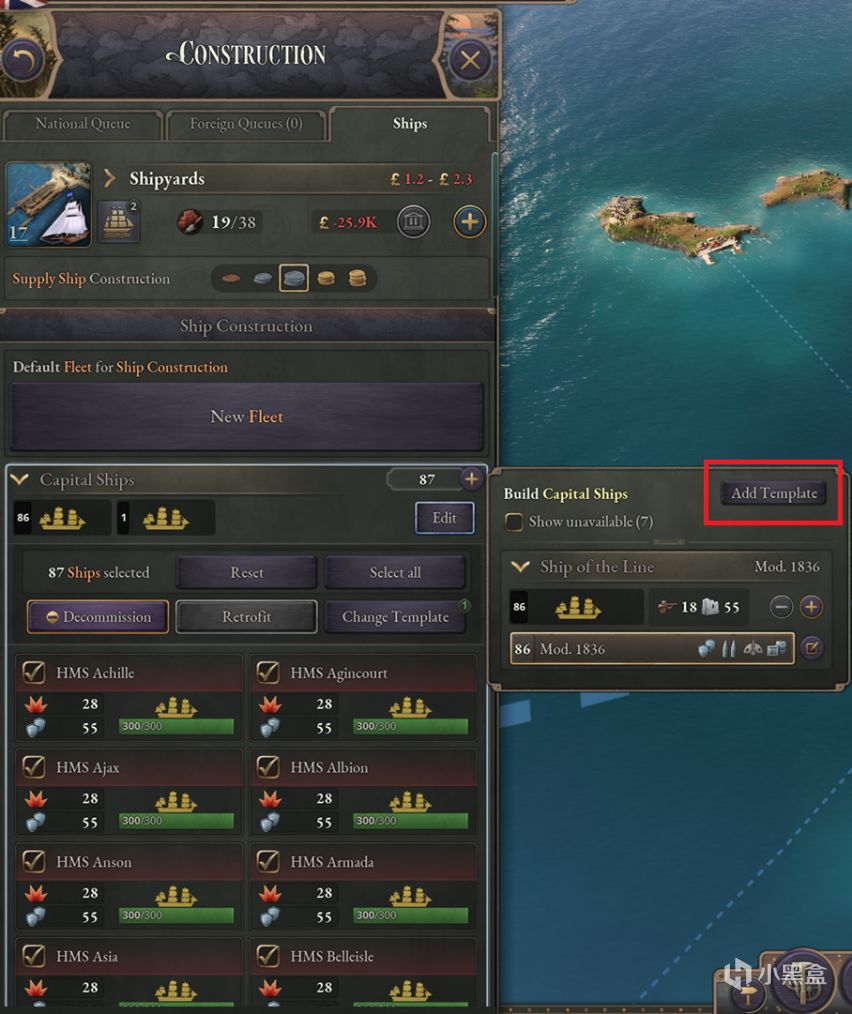Expand Shipyards chevron arrow
852x1014 pixels.
(x=109, y=178)
